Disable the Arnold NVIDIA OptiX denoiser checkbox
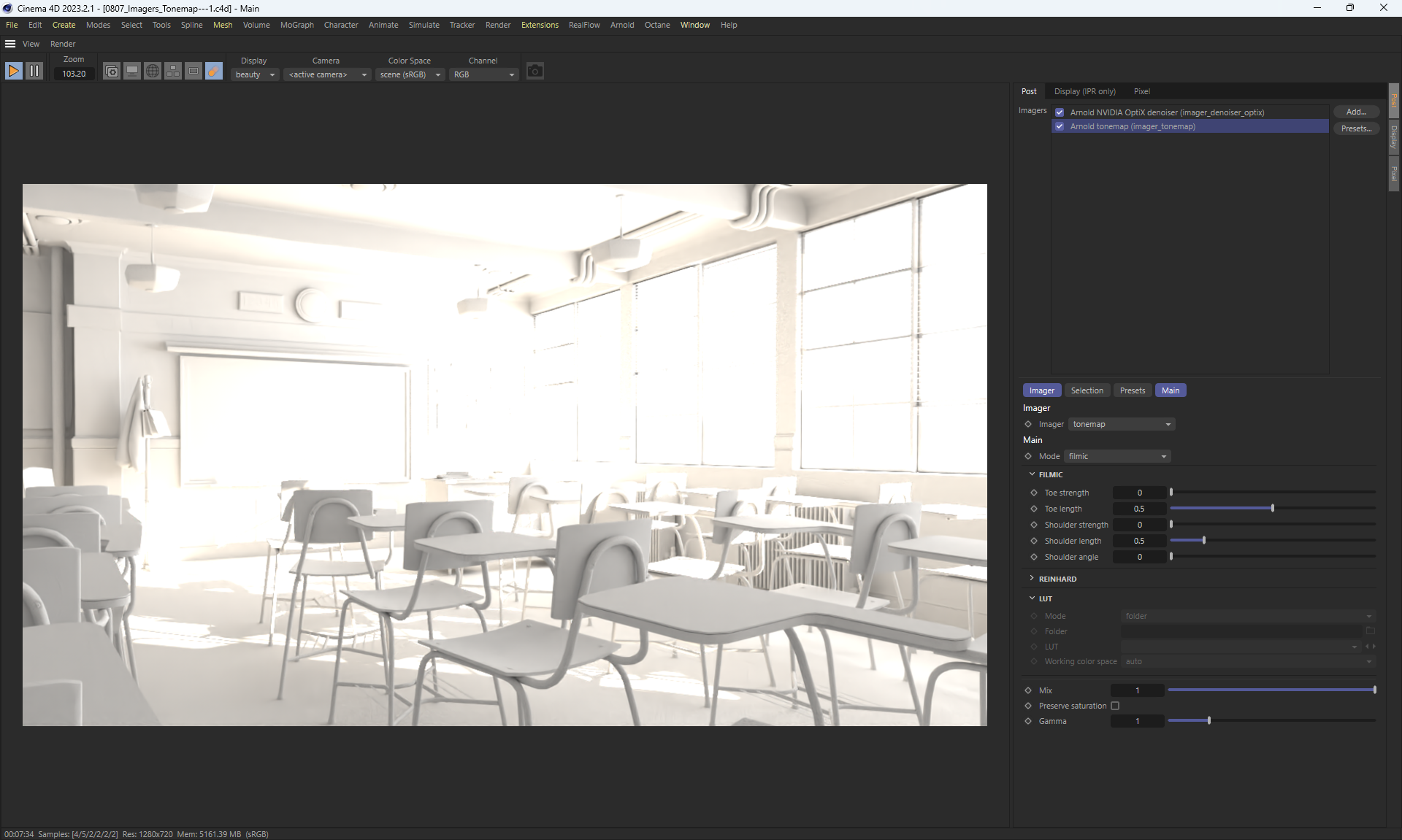 coord(1060,112)
